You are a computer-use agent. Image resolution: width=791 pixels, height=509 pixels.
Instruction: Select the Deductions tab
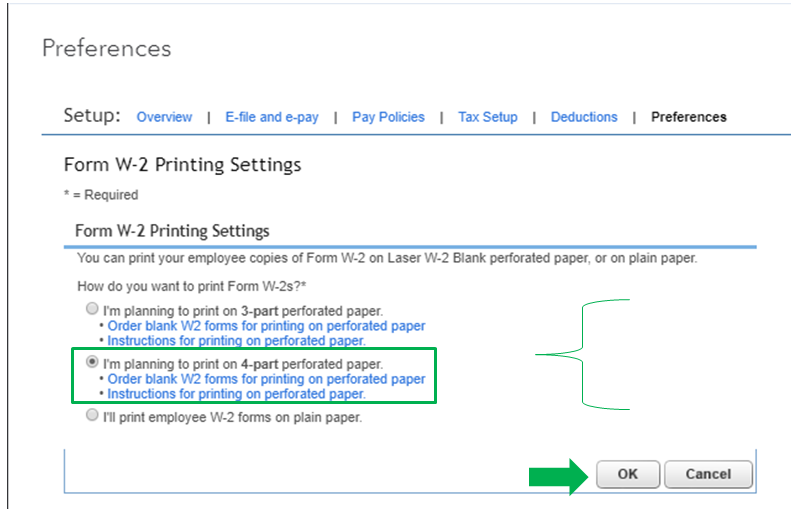point(584,117)
